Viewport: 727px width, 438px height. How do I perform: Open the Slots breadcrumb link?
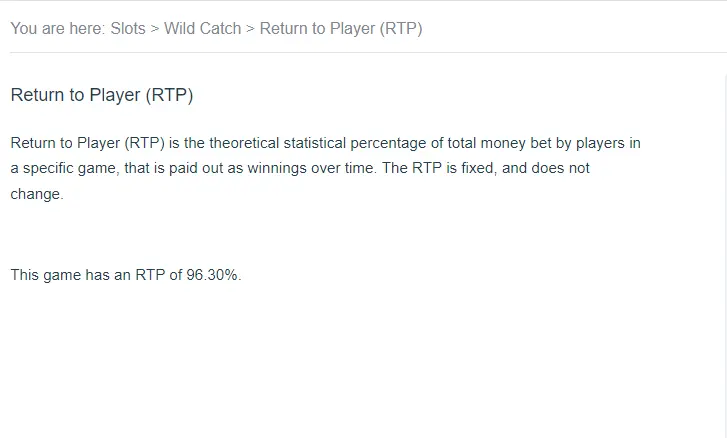[128, 29]
